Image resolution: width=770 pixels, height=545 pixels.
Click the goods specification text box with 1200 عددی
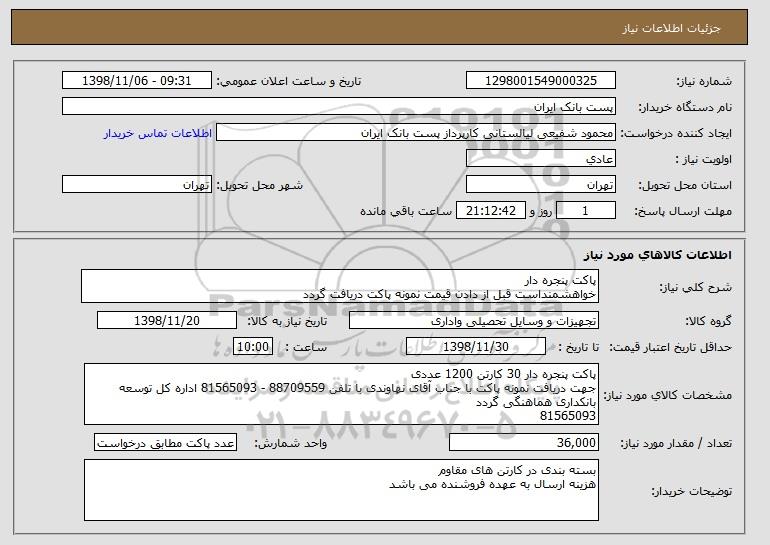coord(341,394)
